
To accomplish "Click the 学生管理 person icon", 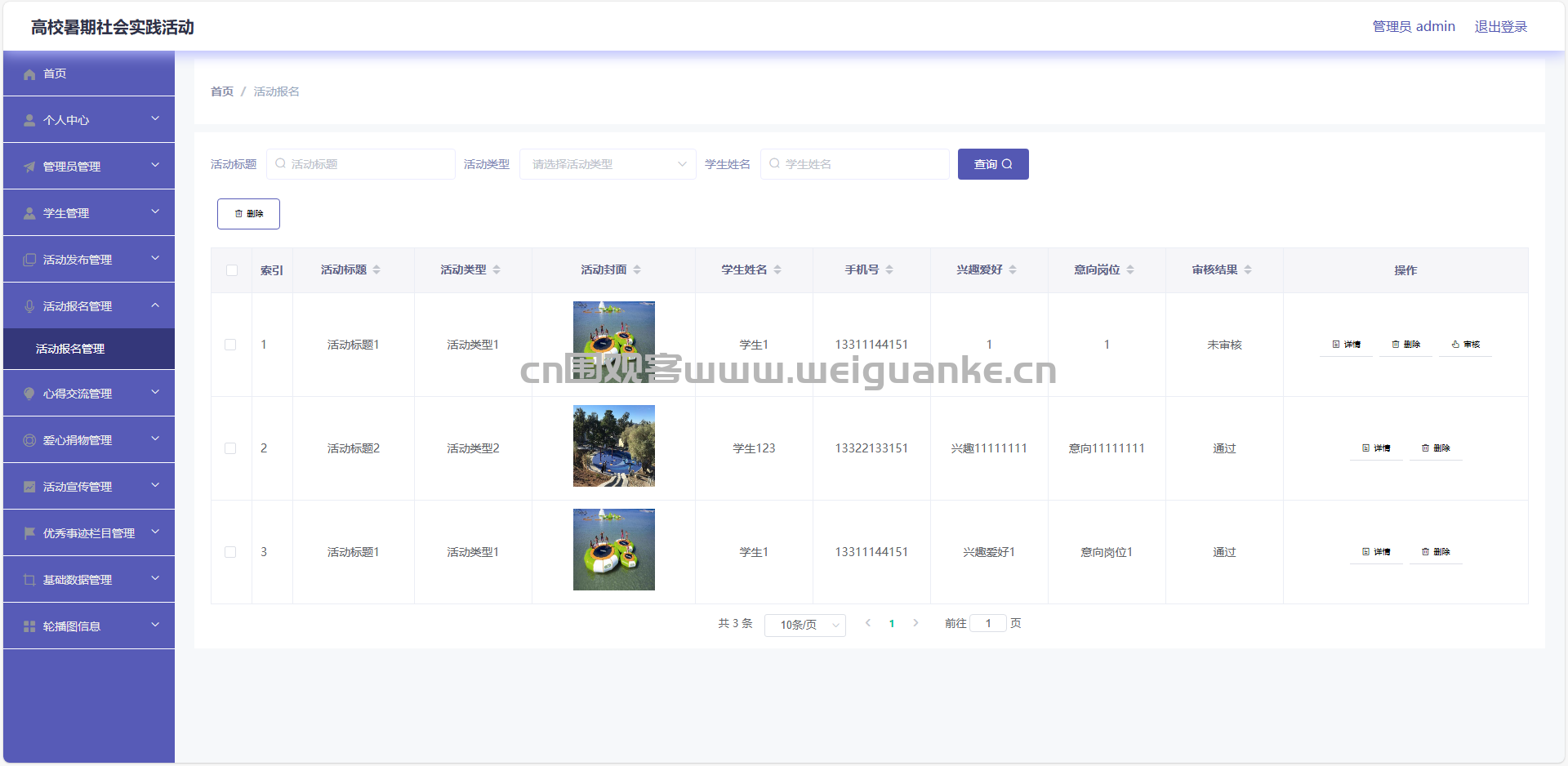I will [29, 213].
